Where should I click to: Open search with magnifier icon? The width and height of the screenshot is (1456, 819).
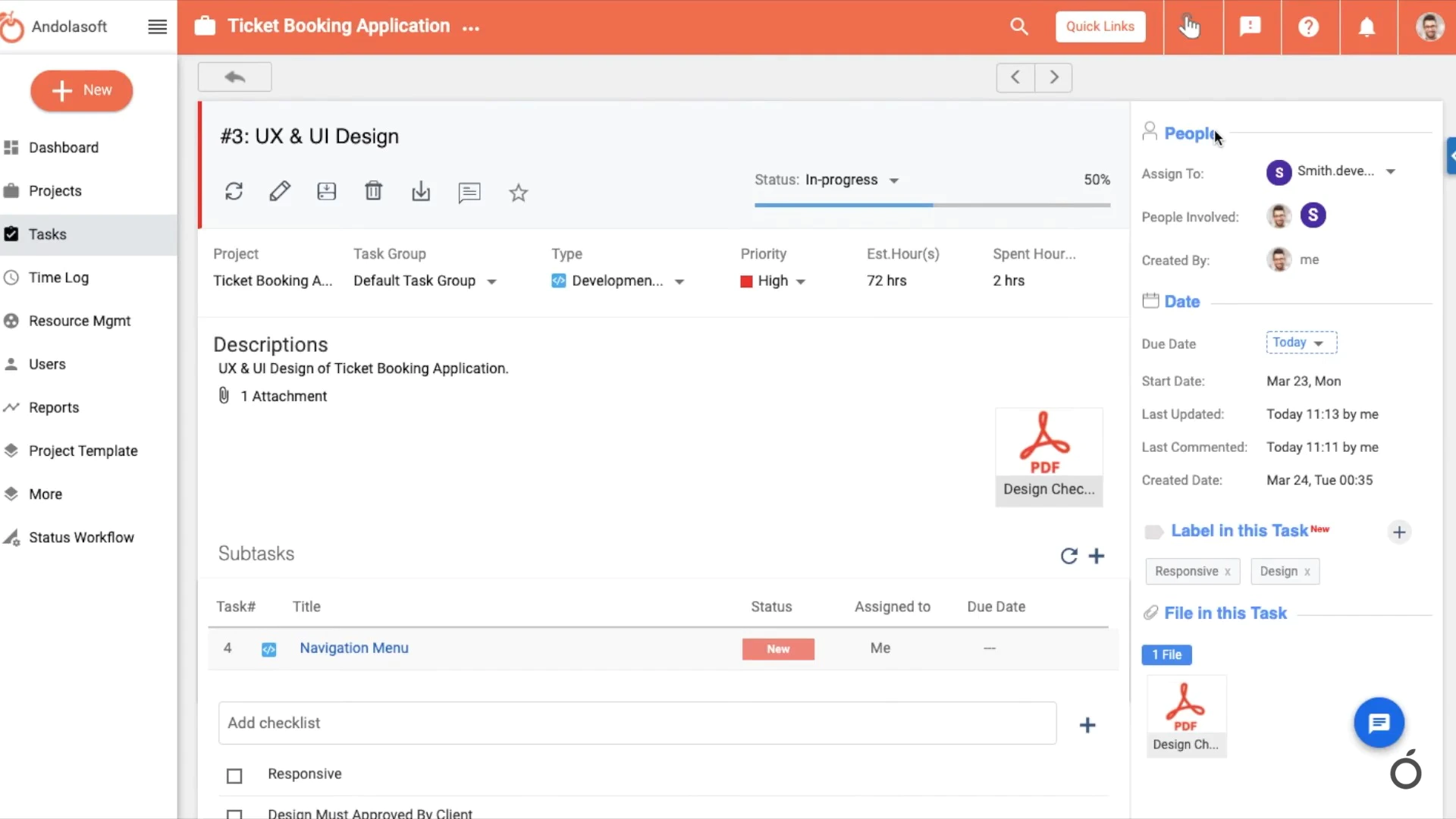(1018, 27)
